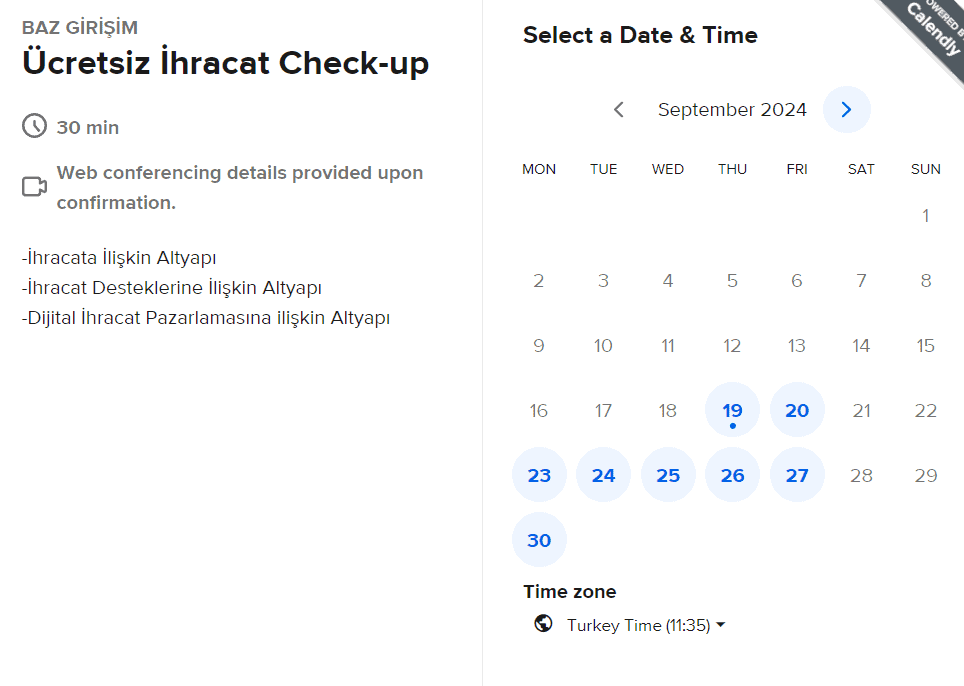Click the Ücretsiz İhracat Check-up title
This screenshot has height=686, width=964.
225,63
